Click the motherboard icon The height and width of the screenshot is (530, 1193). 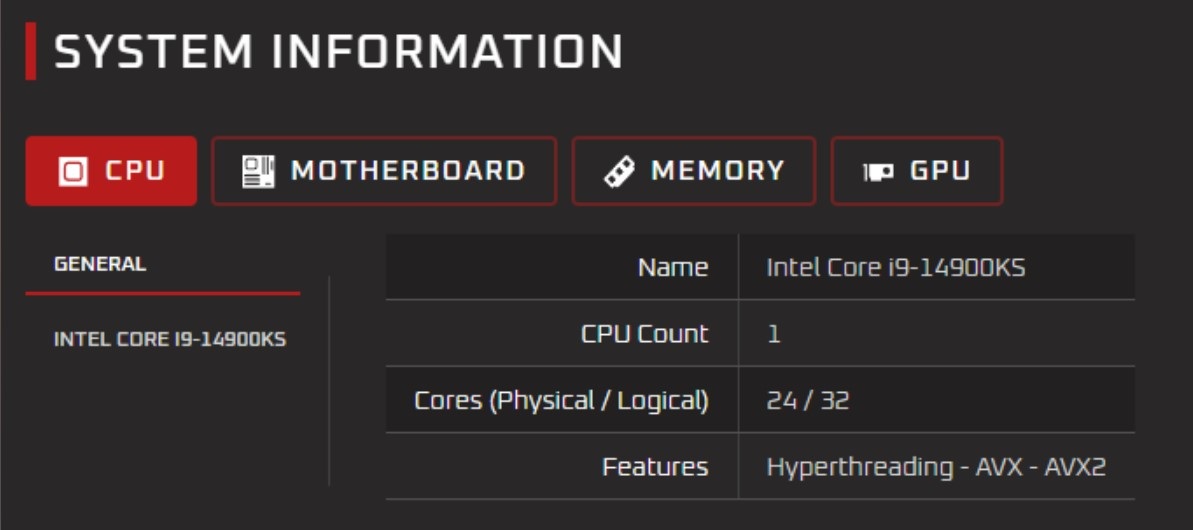(258, 171)
